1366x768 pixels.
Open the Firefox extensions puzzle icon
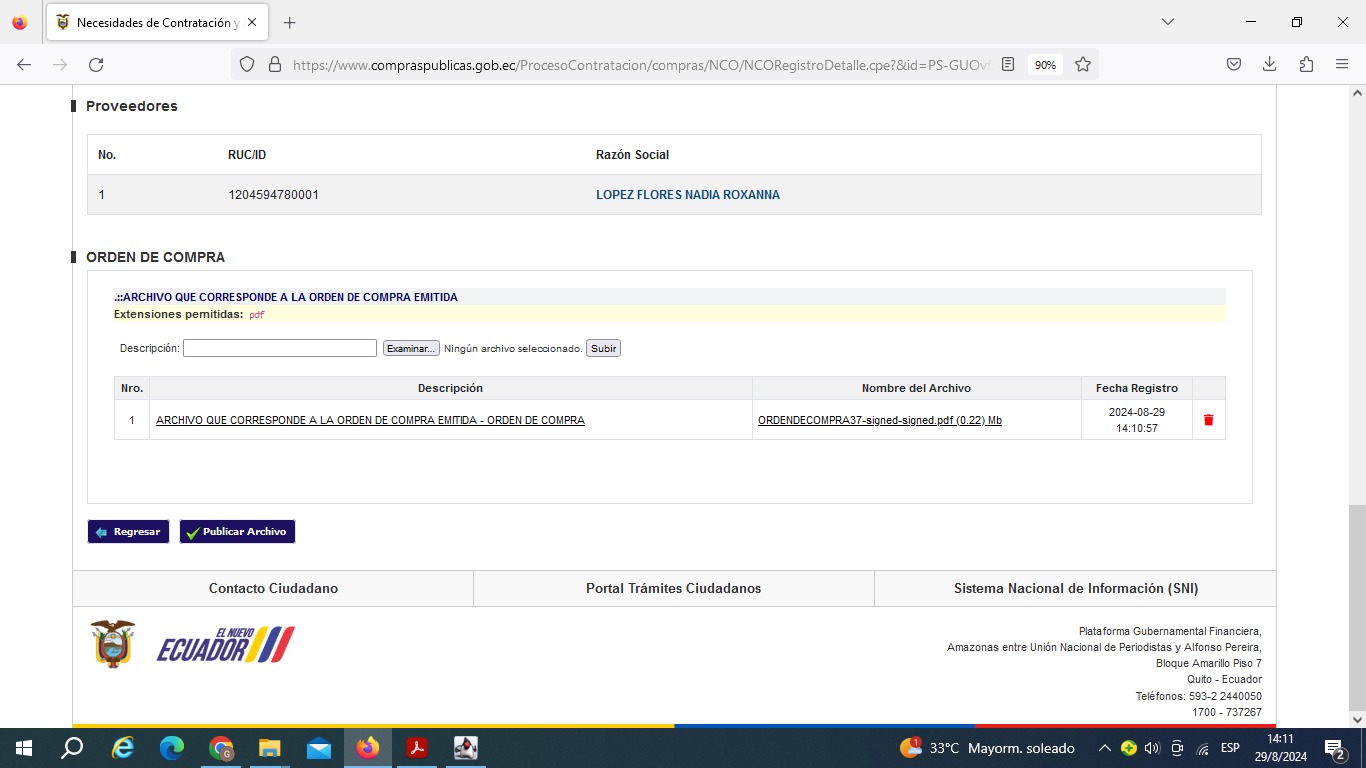(1306, 65)
